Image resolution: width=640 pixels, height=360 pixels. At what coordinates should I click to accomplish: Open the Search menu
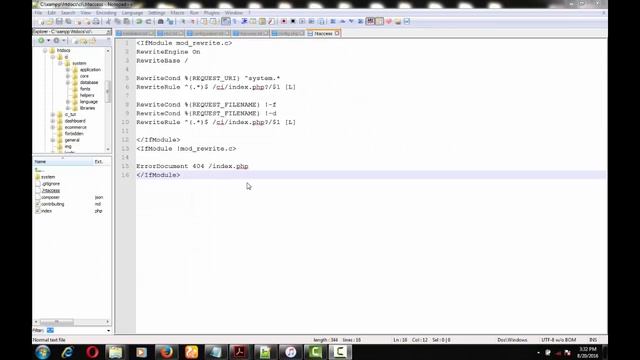tap(68, 13)
